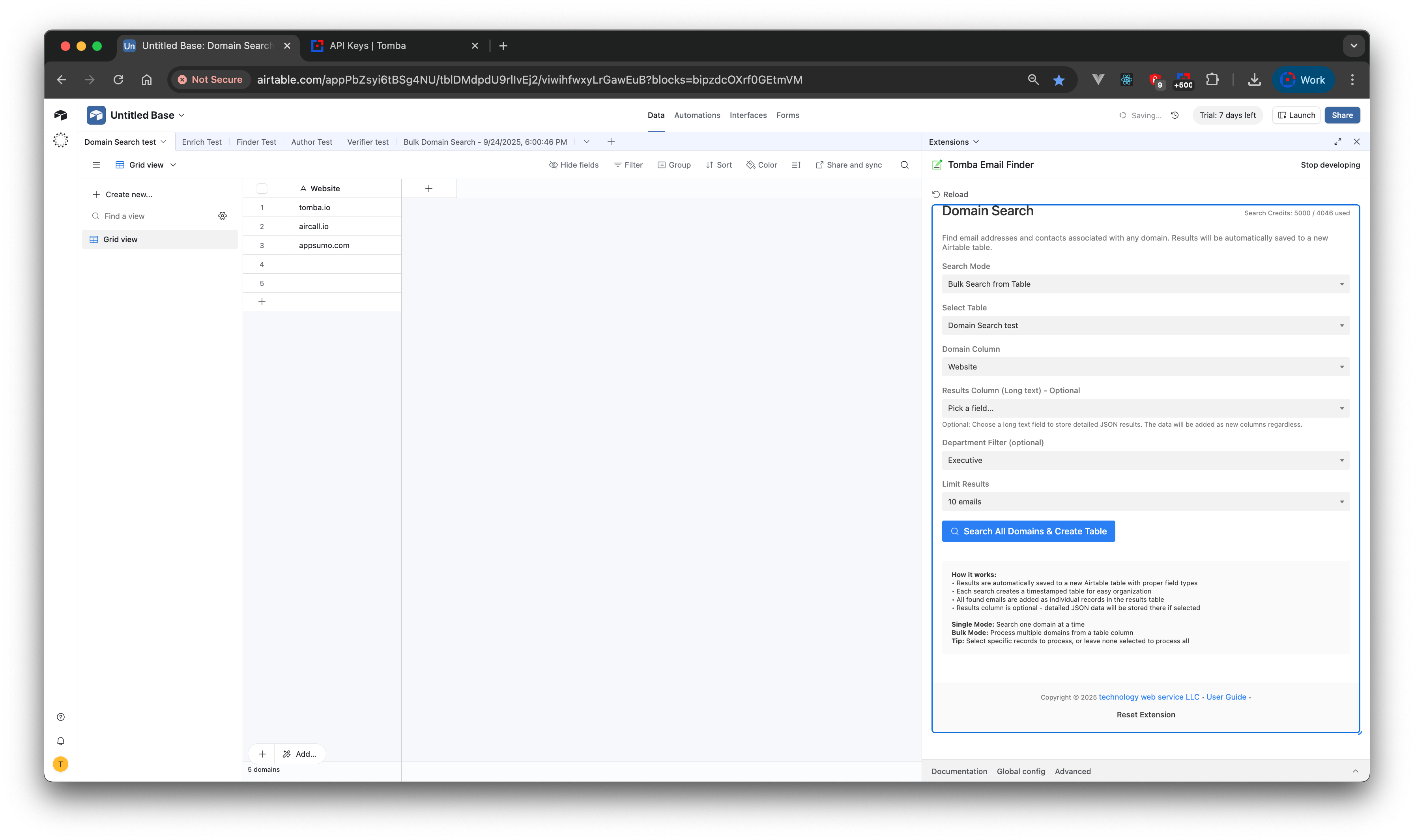Open Department Filter dropdown showing Executive
Viewport: 1414px width, 840px height.
[x=1145, y=460]
